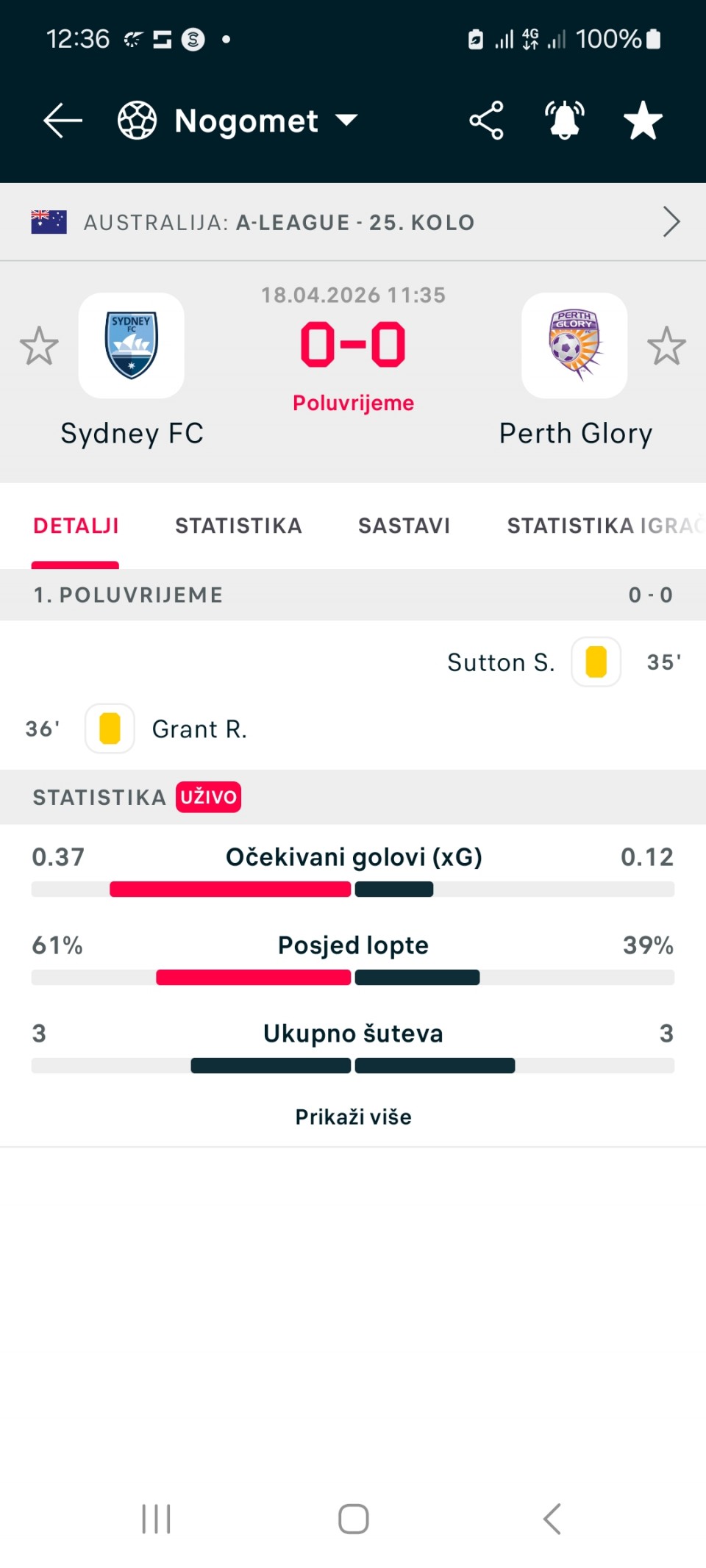706x1568 pixels.
Task: Tap the yellow card beside Grant R.
Action: point(110,728)
